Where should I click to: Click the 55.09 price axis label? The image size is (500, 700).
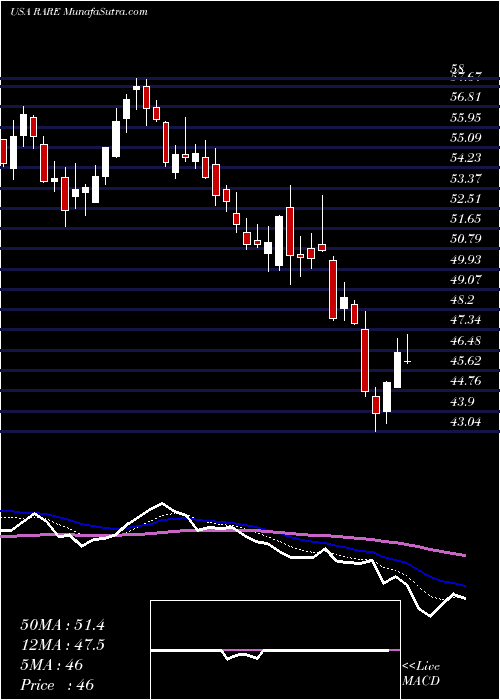point(466,138)
